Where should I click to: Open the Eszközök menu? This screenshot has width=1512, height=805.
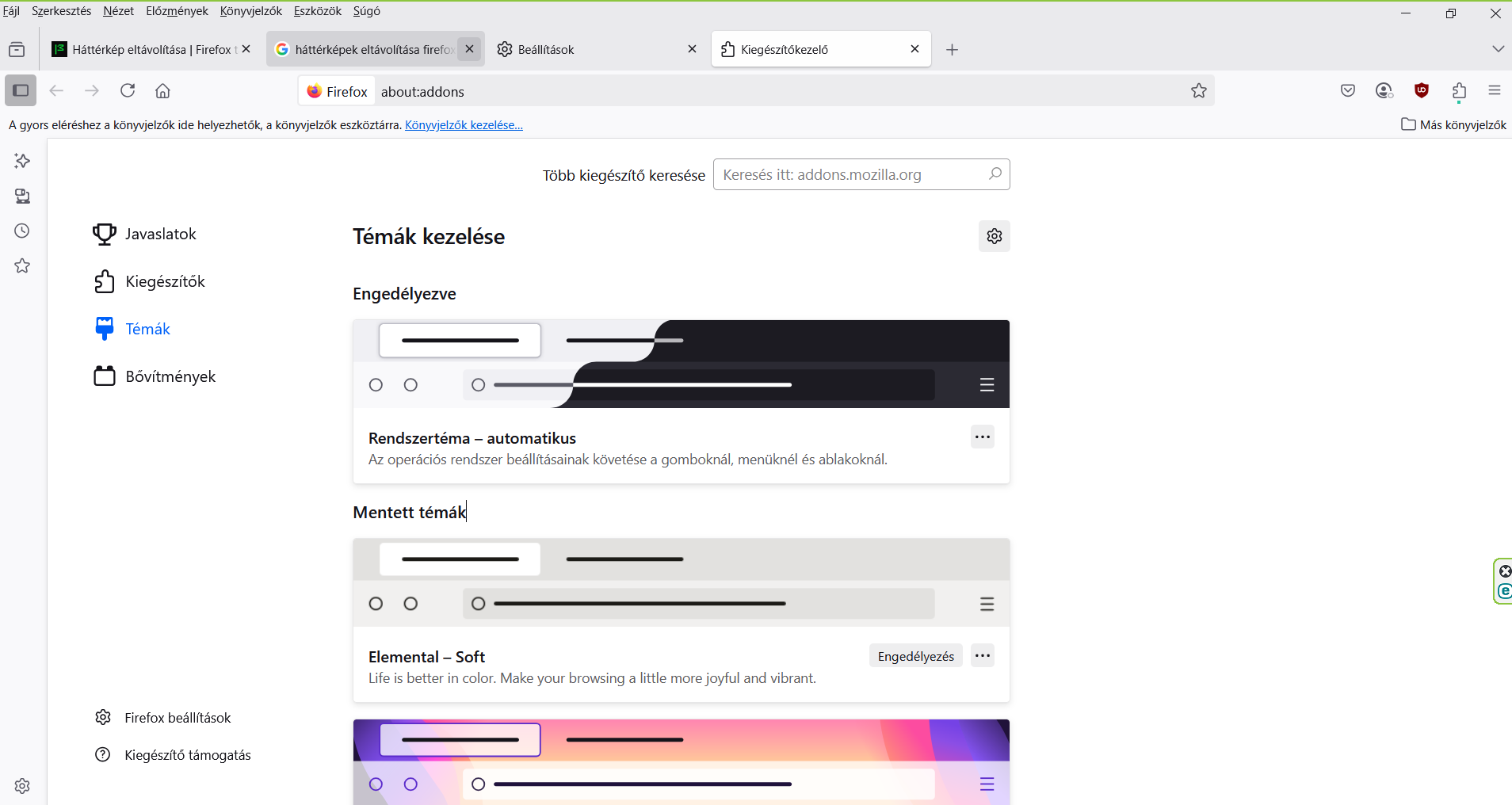(317, 11)
